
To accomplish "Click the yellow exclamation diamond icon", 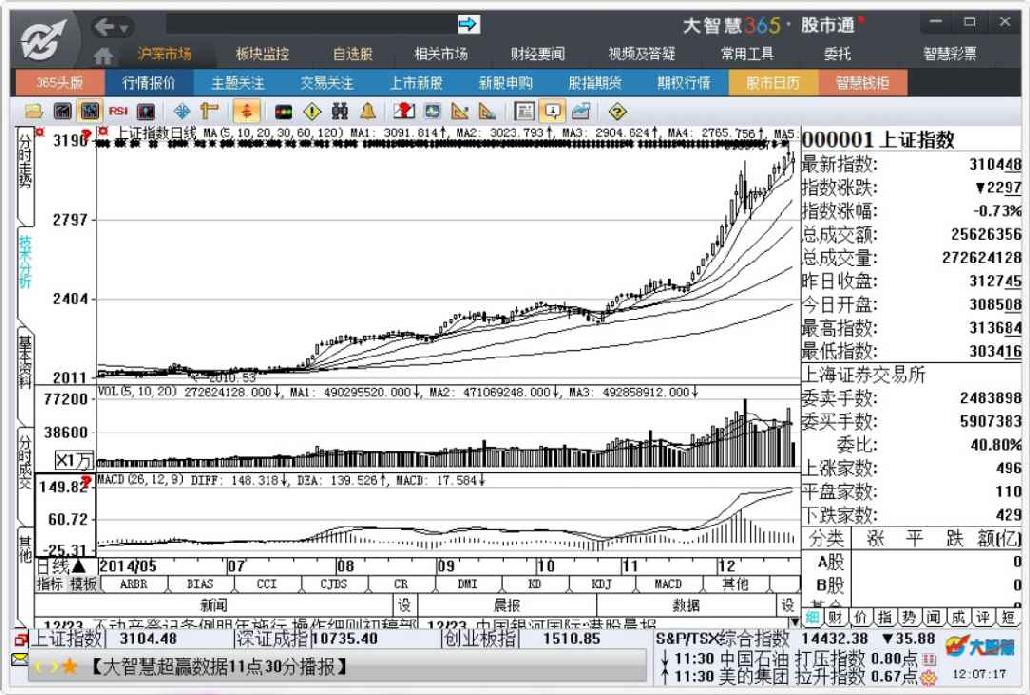I will point(312,112).
